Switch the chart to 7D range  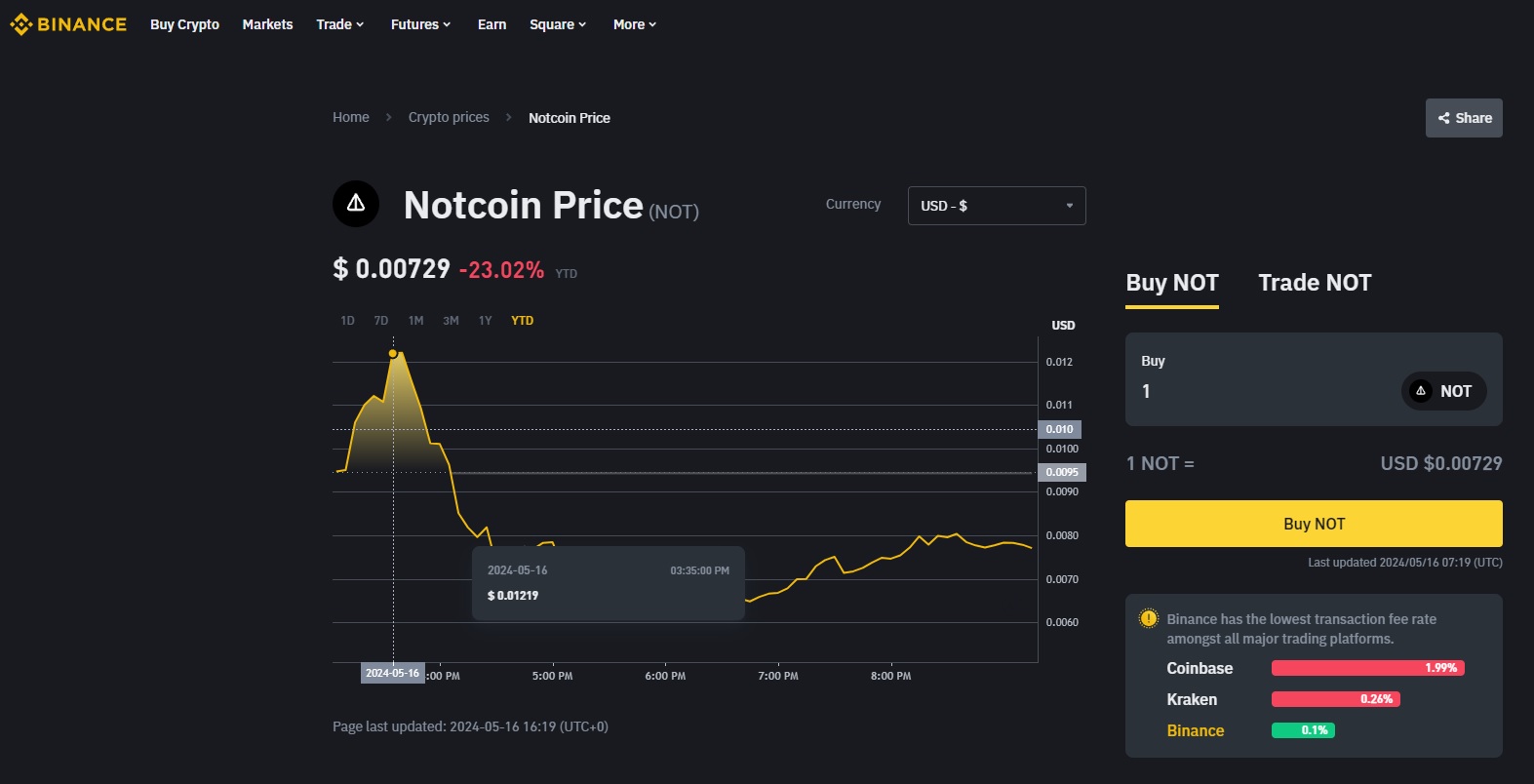pos(381,321)
